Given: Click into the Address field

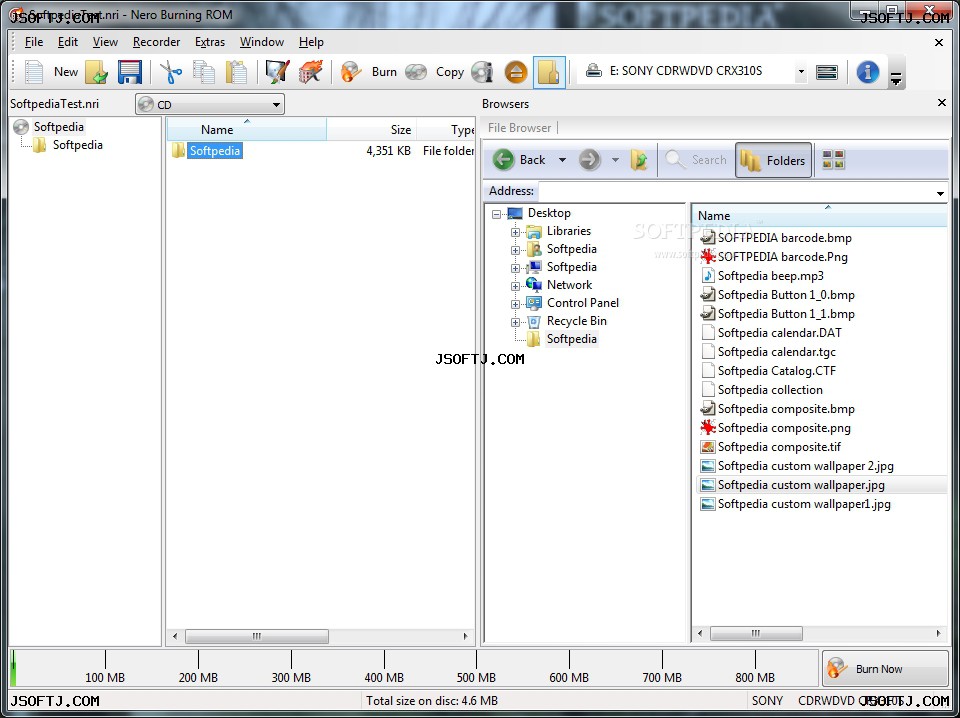Looking at the screenshot, I should (735, 192).
